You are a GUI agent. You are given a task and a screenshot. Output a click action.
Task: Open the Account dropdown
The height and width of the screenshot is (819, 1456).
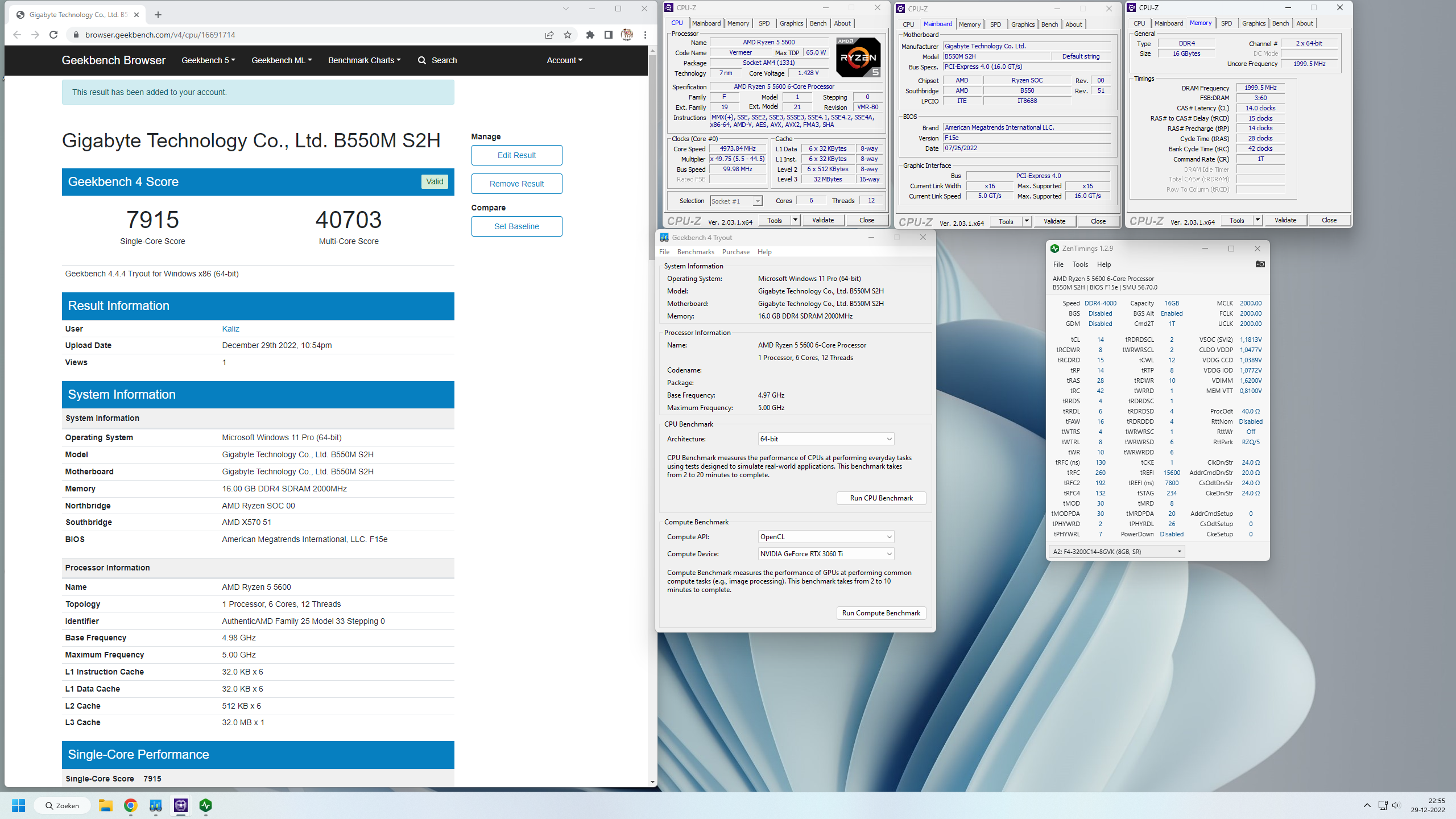pos(564,60)
